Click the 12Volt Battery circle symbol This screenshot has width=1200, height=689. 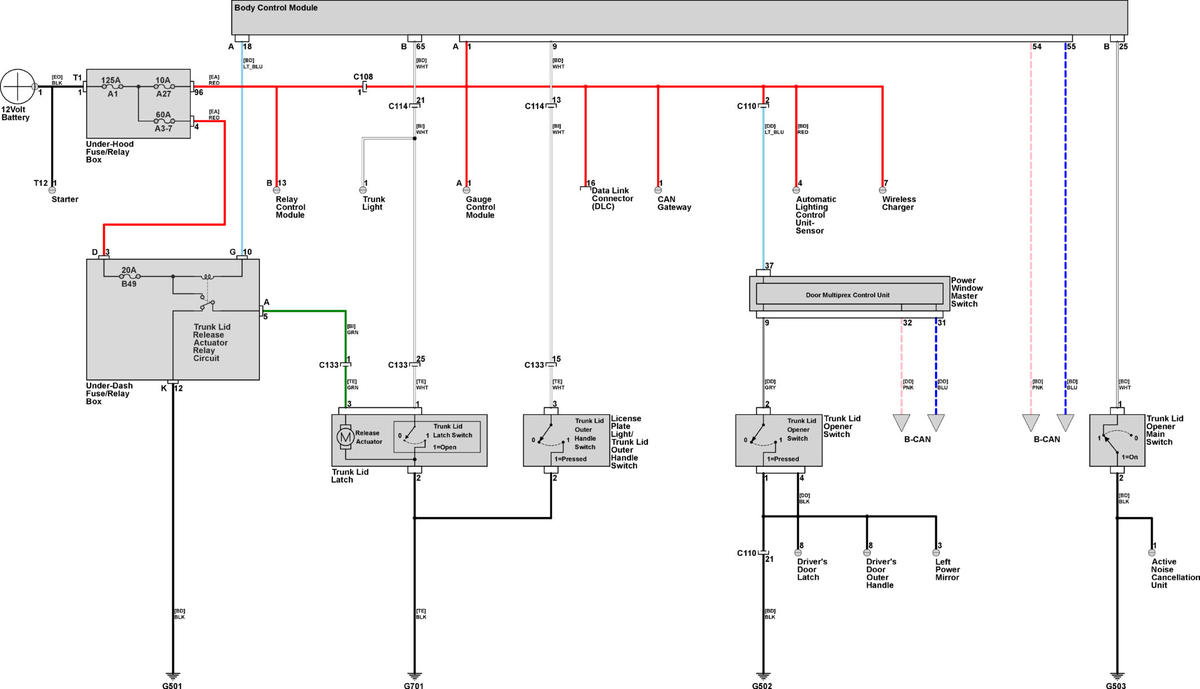coord(18,88)
